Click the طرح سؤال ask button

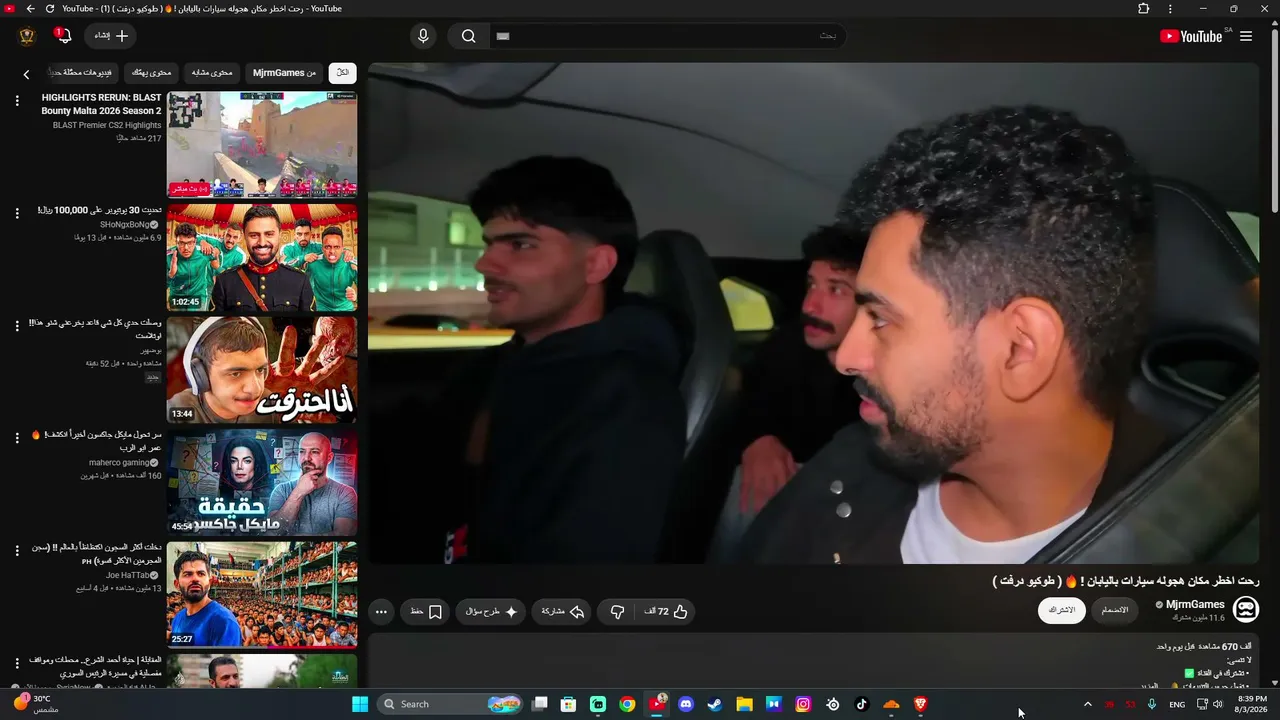[492, 611]
